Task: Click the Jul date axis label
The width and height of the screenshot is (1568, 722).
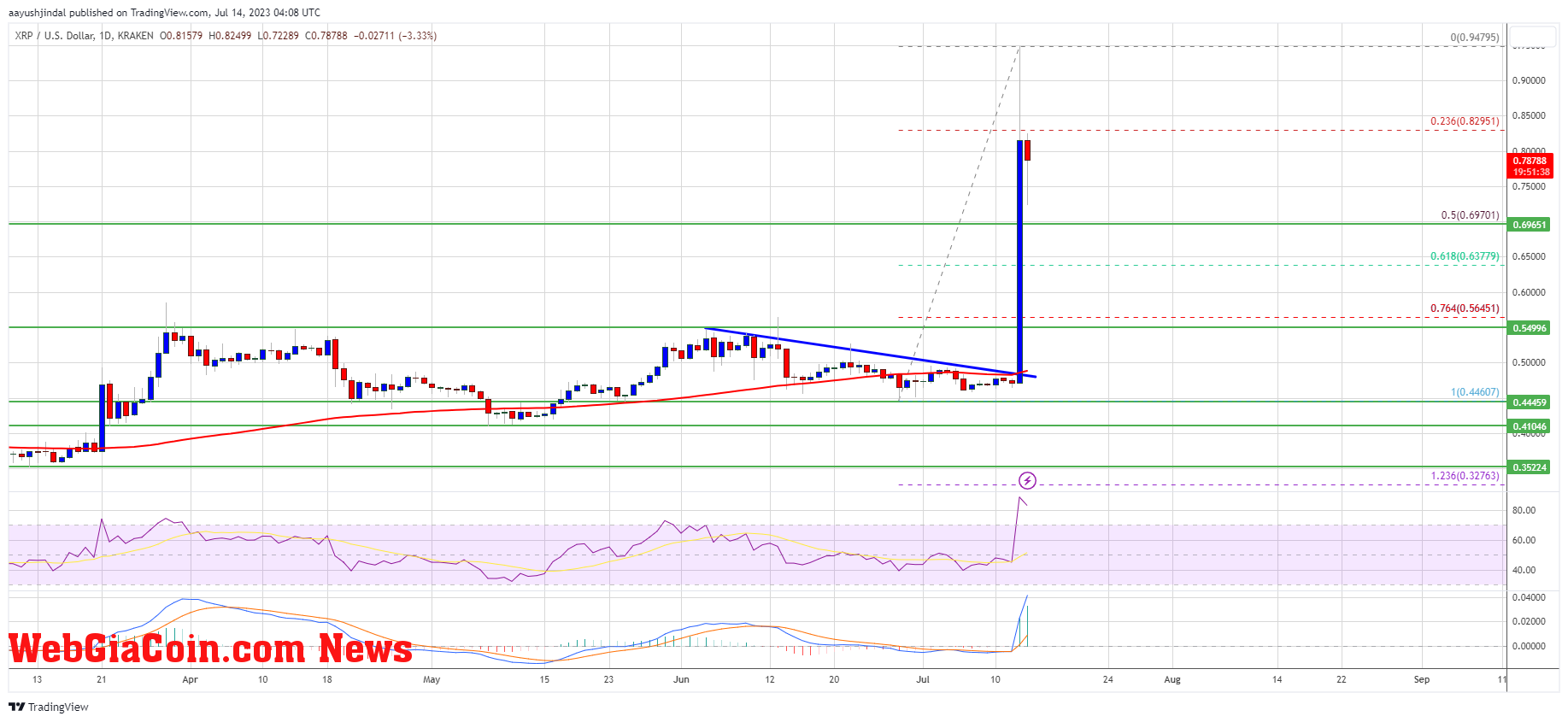Action: pos(923,680)
